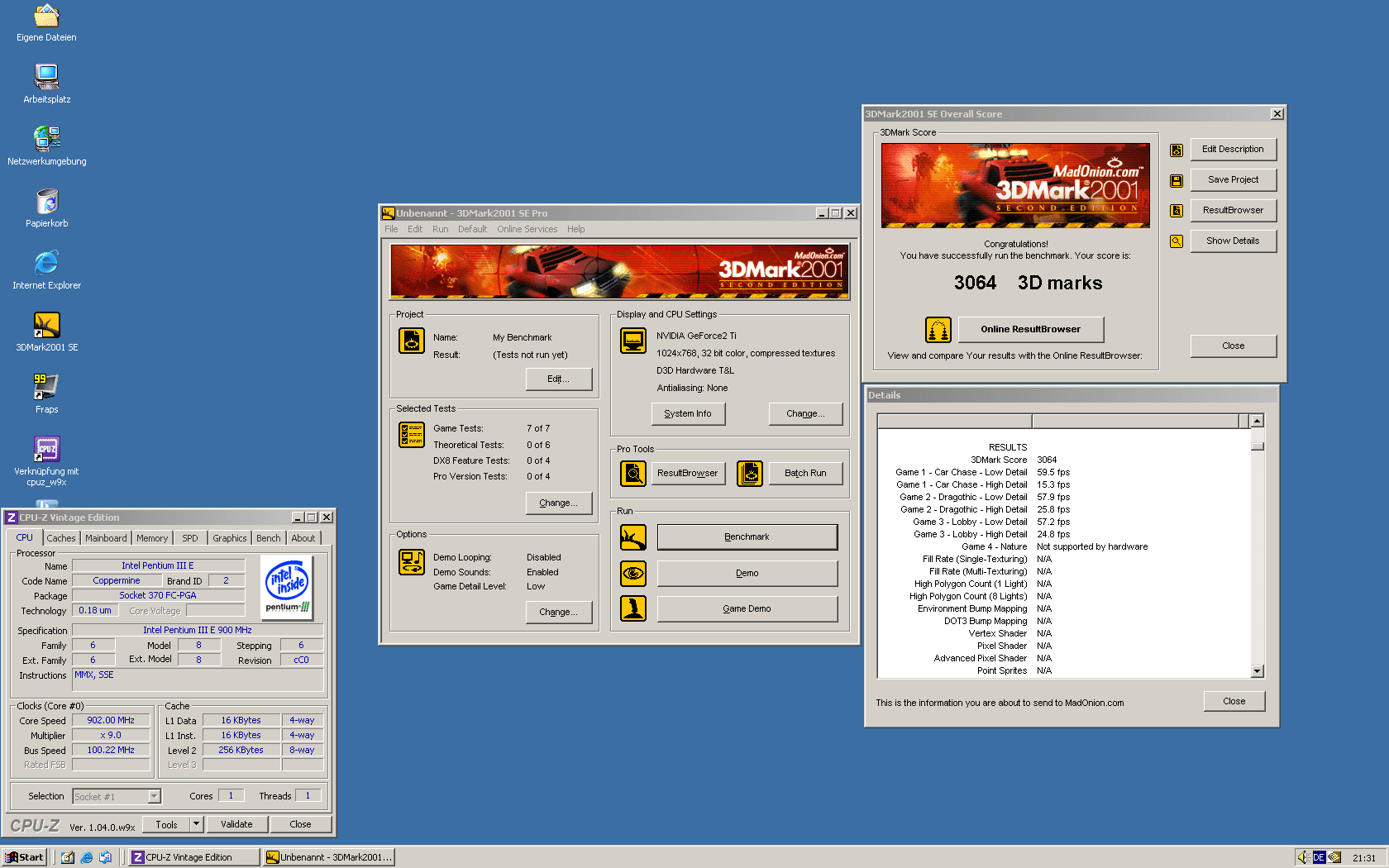The width and height of the screenshot is (1389, 868).
Task: Click the volume speaker icon in system tray
Action: pyautogui.click(x=1303, y=857)
